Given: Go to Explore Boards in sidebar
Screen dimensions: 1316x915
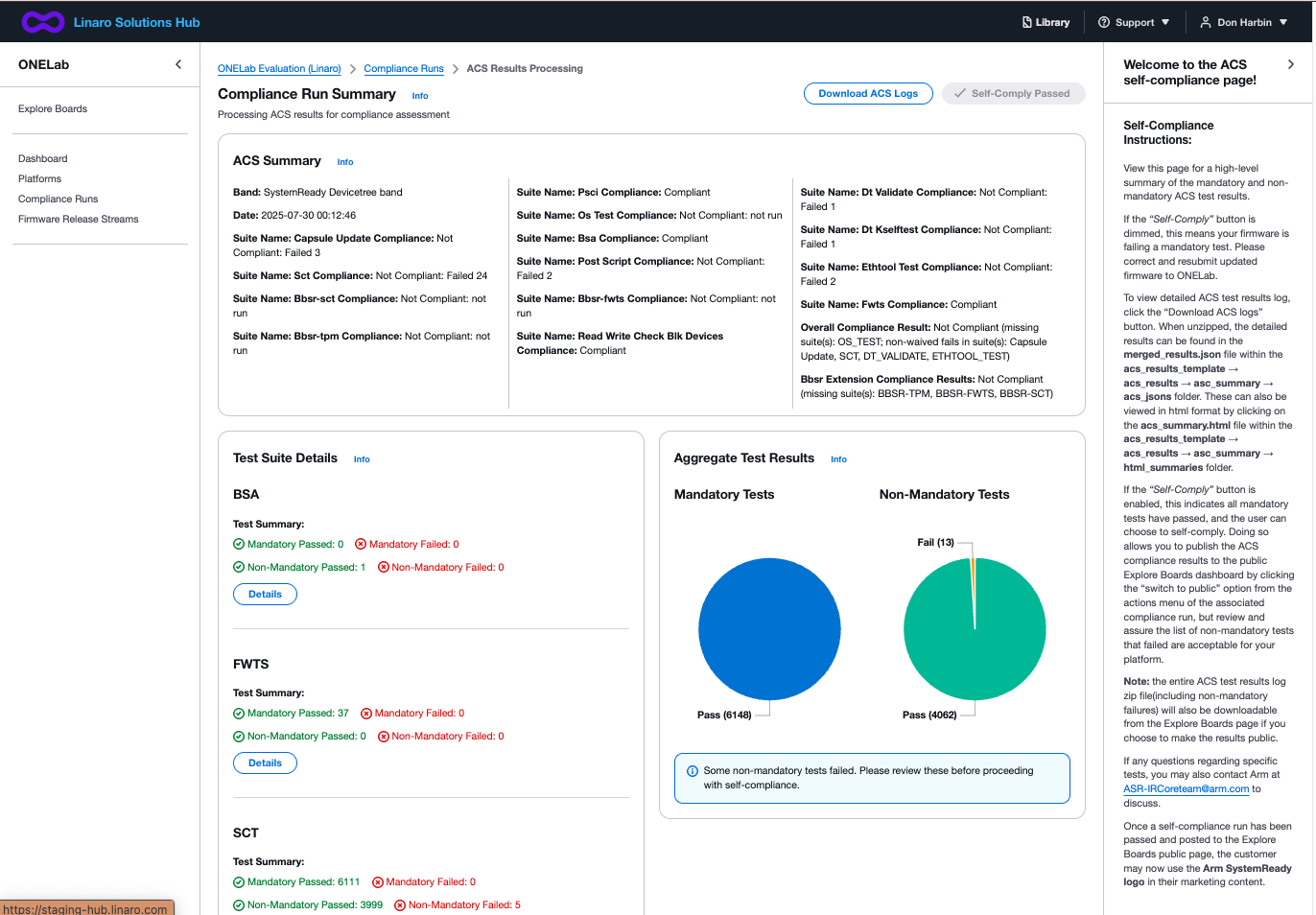Looking at the screenshot, I should click(53, 108).
